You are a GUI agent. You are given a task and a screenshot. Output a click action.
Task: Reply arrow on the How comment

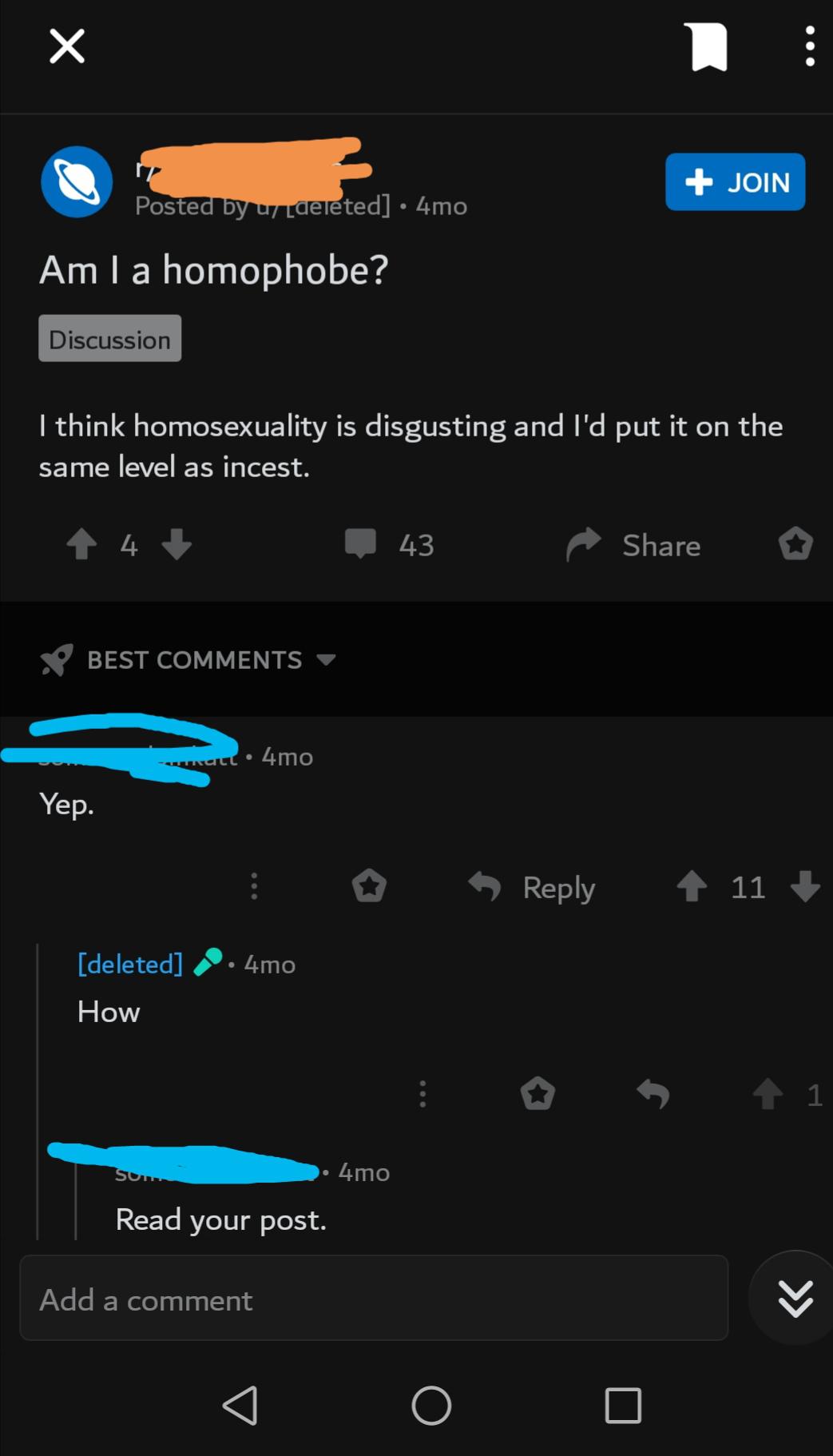(x=653, y=1094)
